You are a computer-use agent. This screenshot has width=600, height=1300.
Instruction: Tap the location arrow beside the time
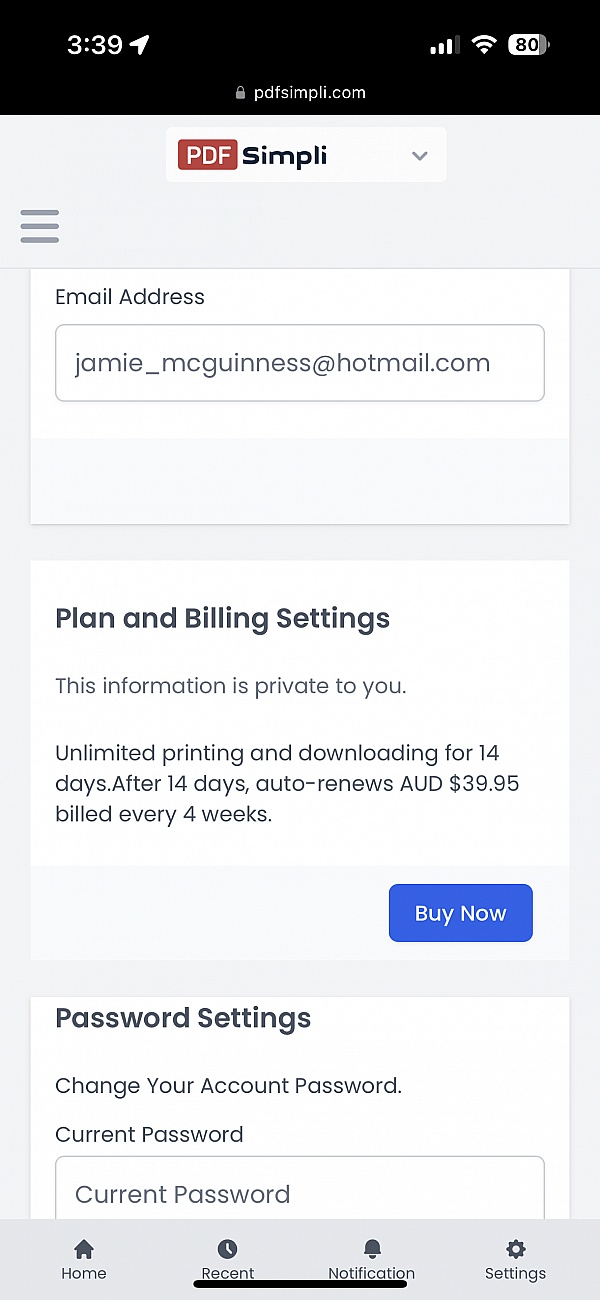[x=140, y=45]
